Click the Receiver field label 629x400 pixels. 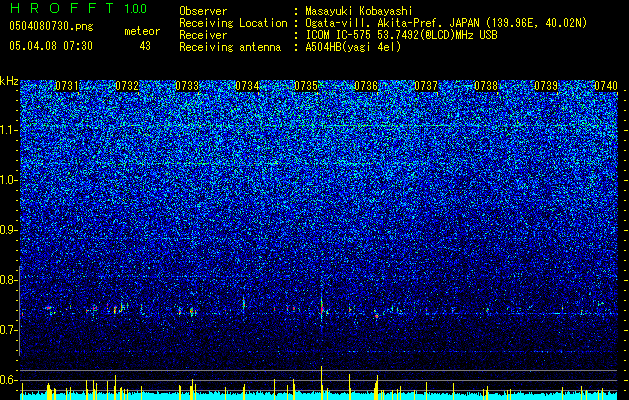203,35
